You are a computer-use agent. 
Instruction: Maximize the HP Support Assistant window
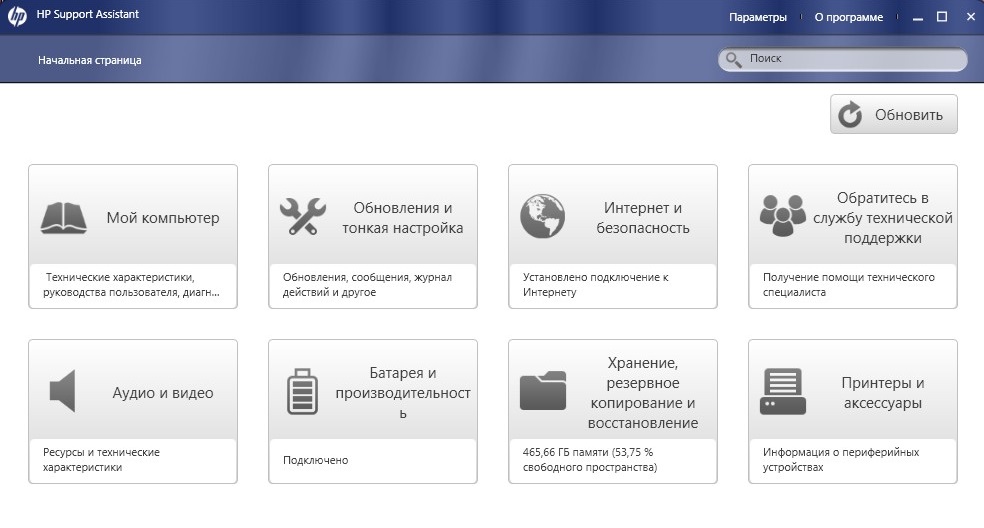(941, 17)
